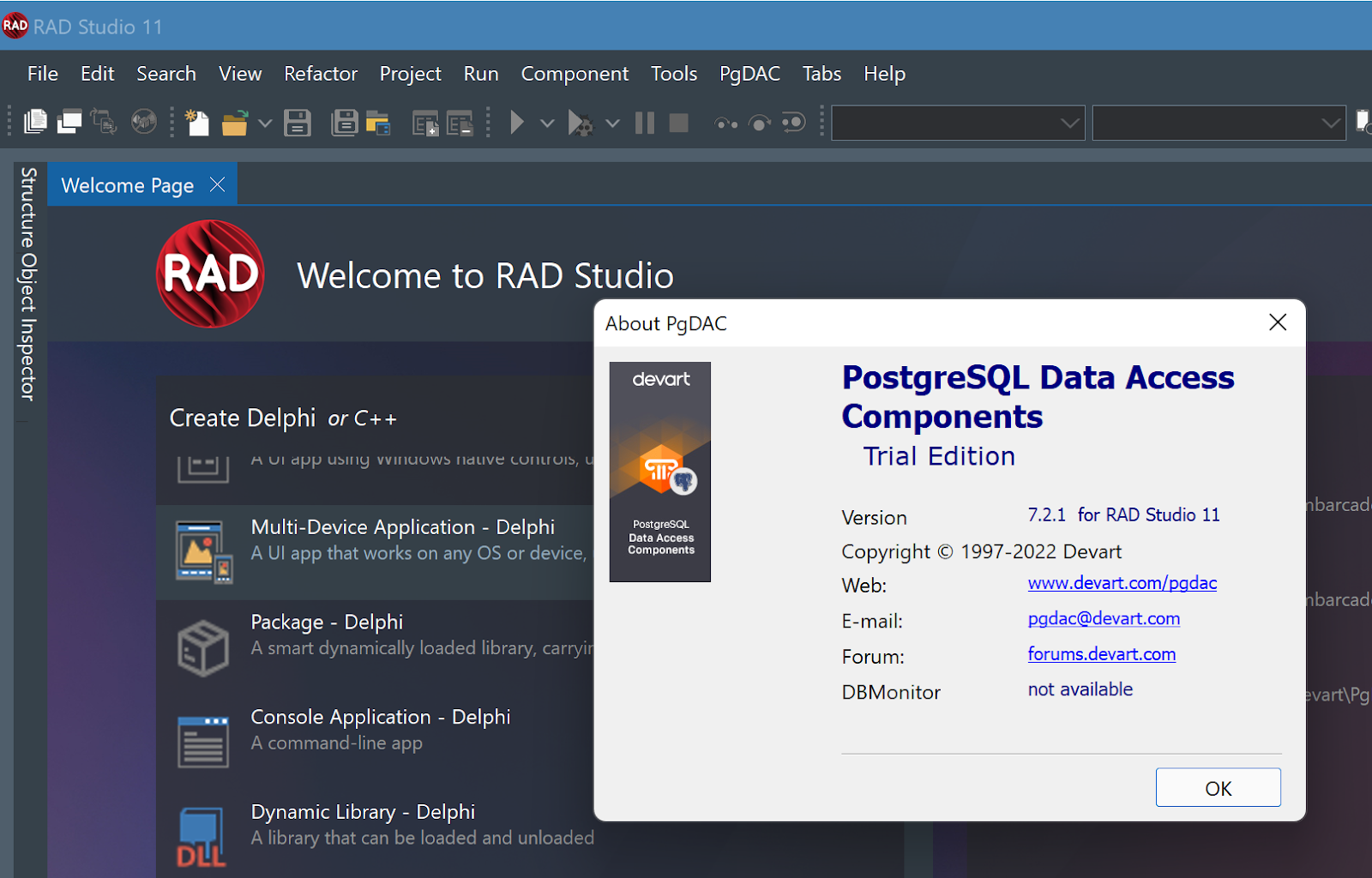Viewport: 1372px width, 878px height.
Task: Click the Run with debugger bug icon
Action: (581, 123)
